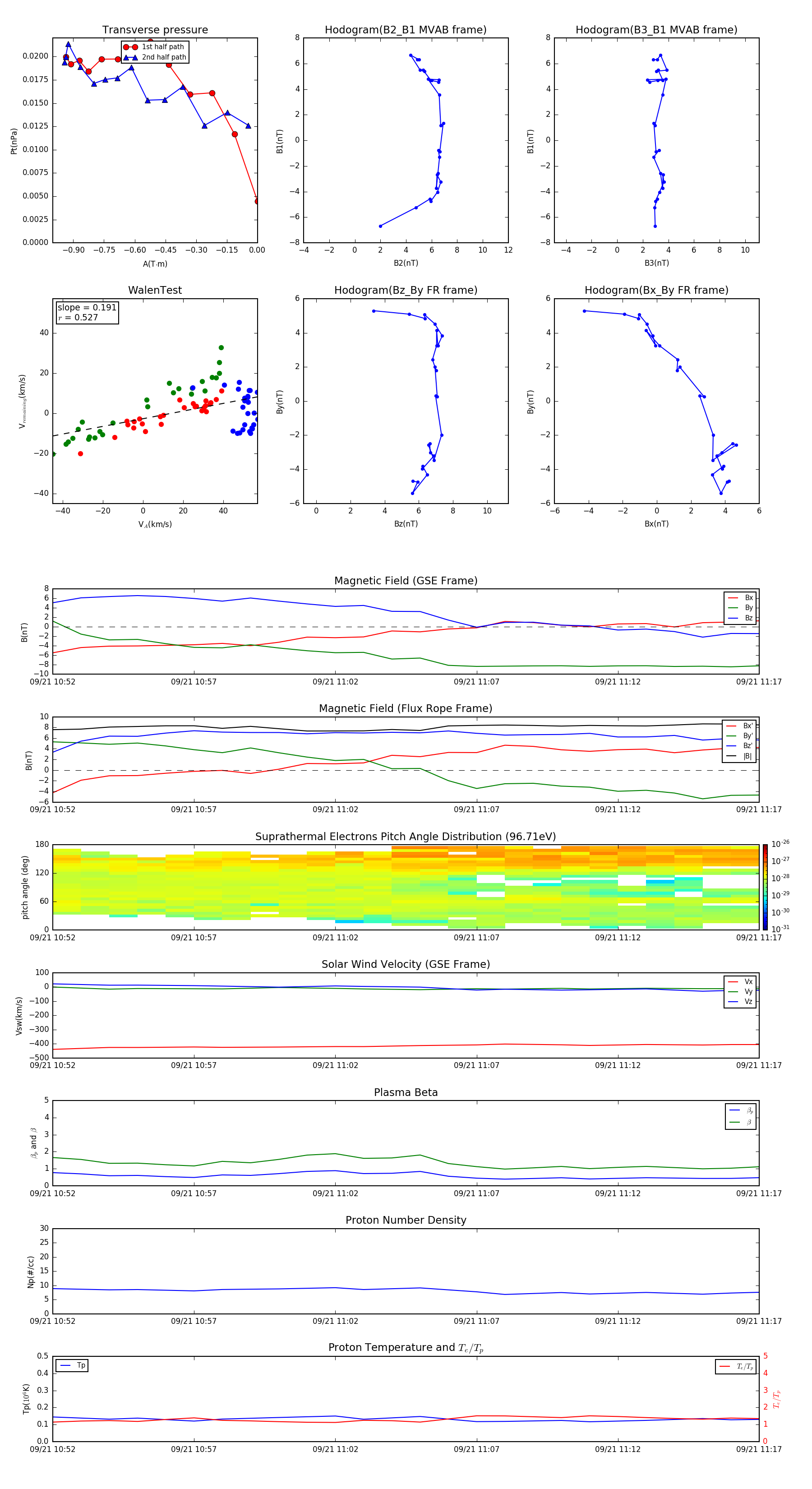Select the "Tp" legend entry
812x1489 pixels.
pyautogui.click(x=73, y=1365)
